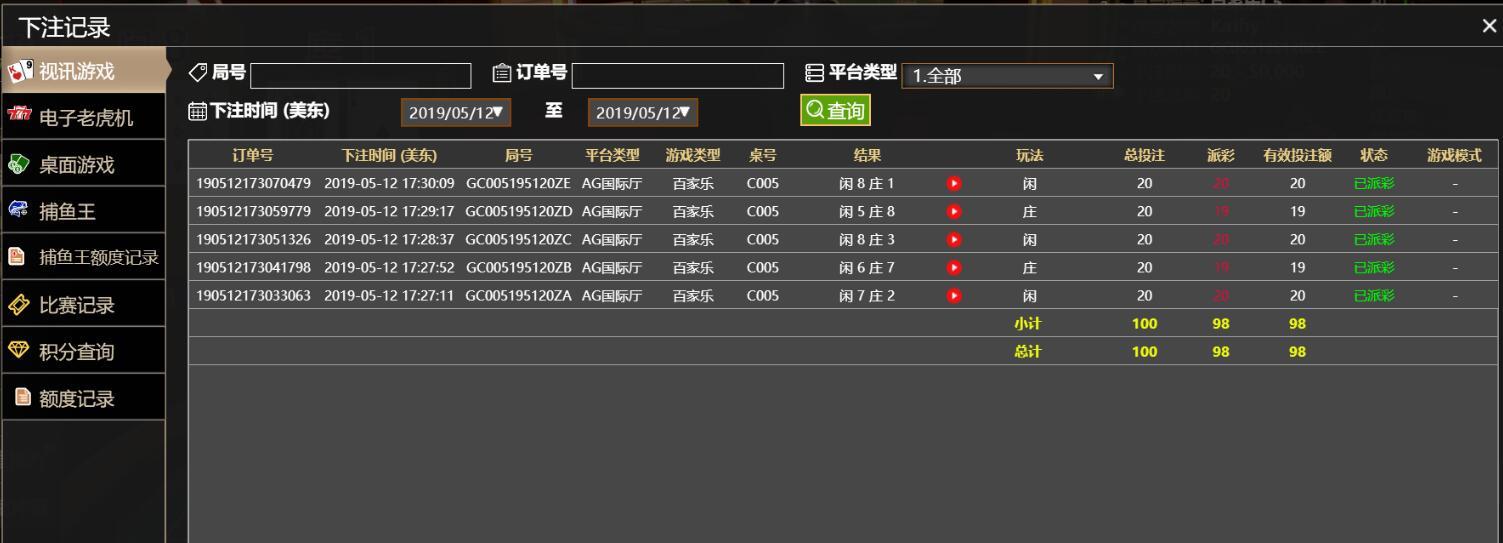Click order number 190512173033063

click(x=254, y=295)
